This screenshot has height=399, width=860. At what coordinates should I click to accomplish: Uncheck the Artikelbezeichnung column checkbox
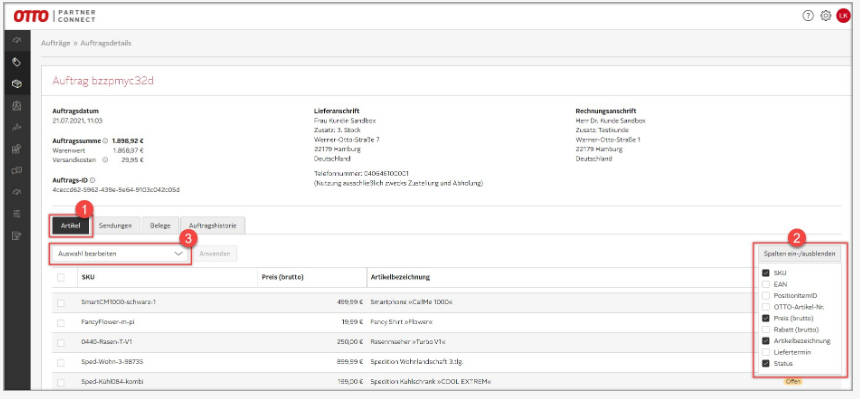point(766,340)
